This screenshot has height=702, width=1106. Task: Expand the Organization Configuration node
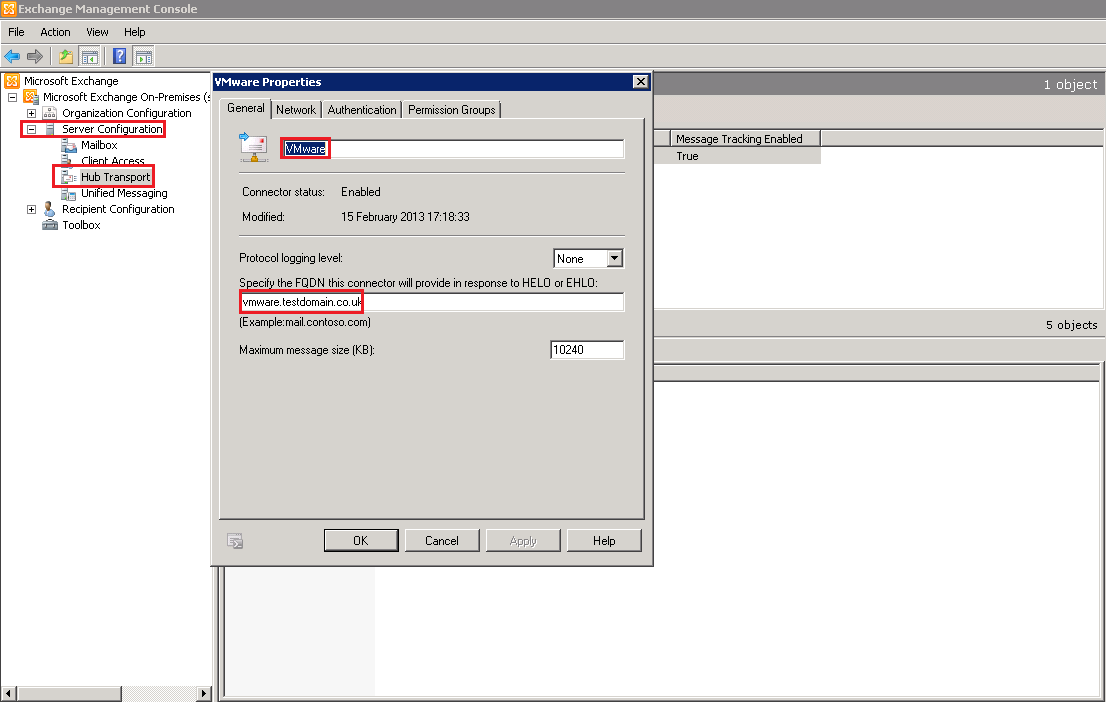pos(31,113)
